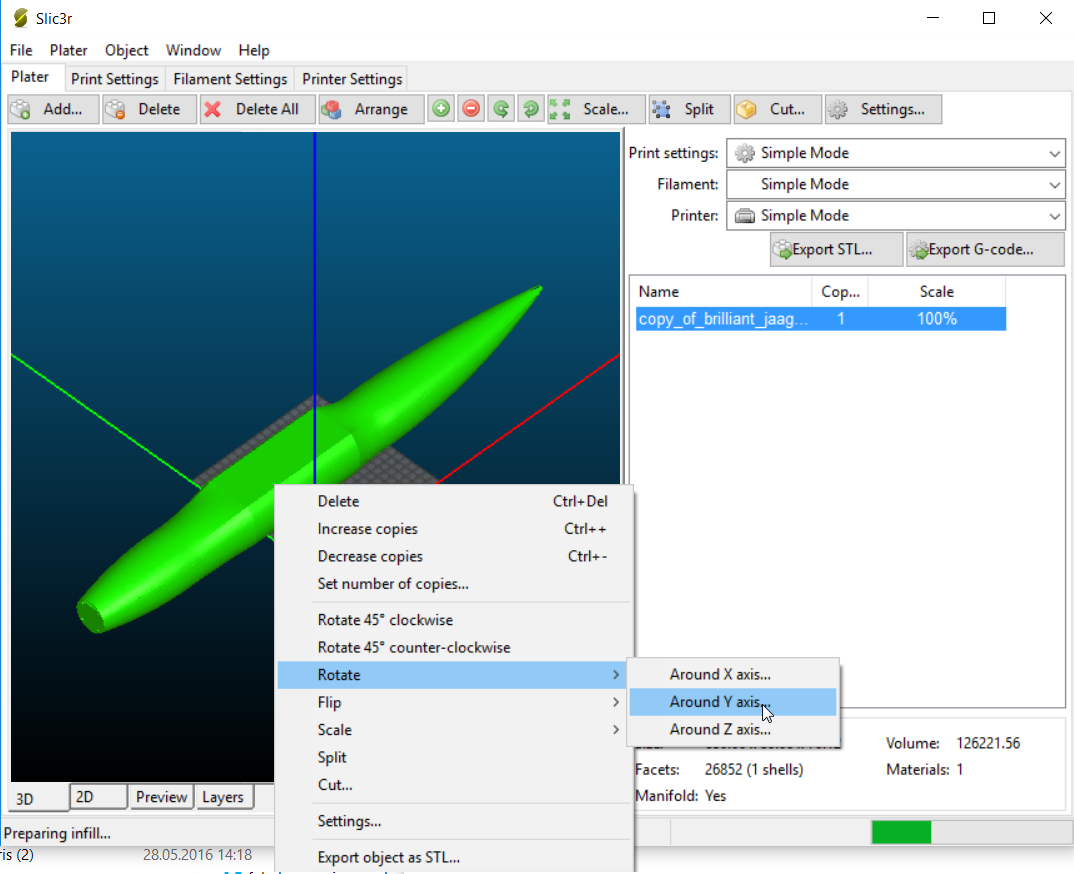
Task: Choose Increase copies in context menu
Action: point(455,529)
